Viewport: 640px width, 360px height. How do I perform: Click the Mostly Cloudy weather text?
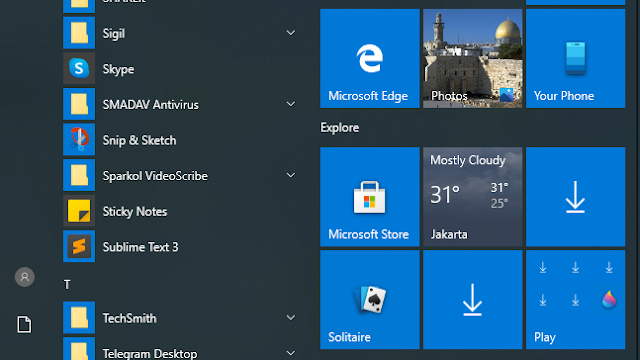click(468, 160)
